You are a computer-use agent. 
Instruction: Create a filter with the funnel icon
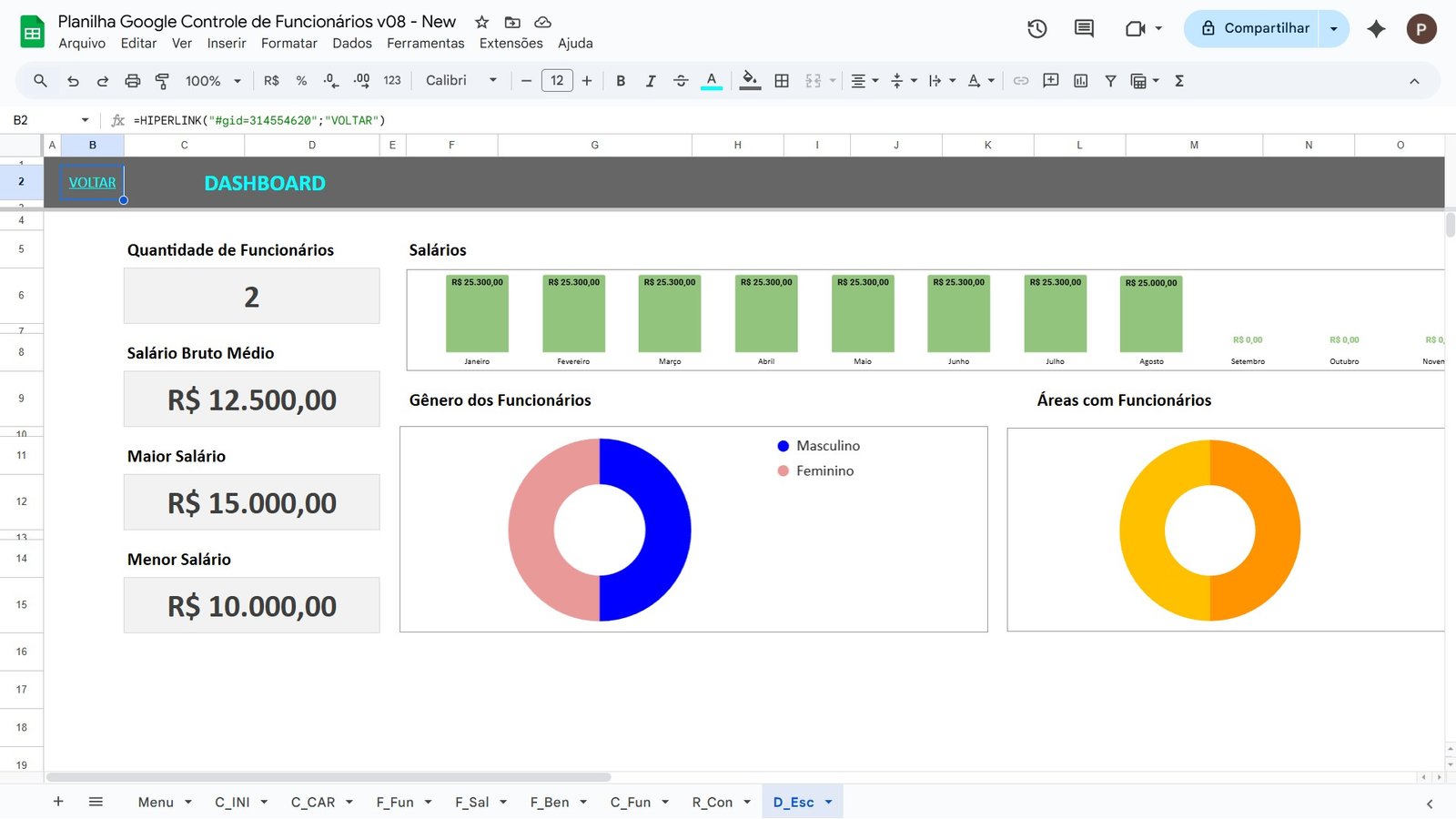pyautogui.click(x=1110, y=81)
